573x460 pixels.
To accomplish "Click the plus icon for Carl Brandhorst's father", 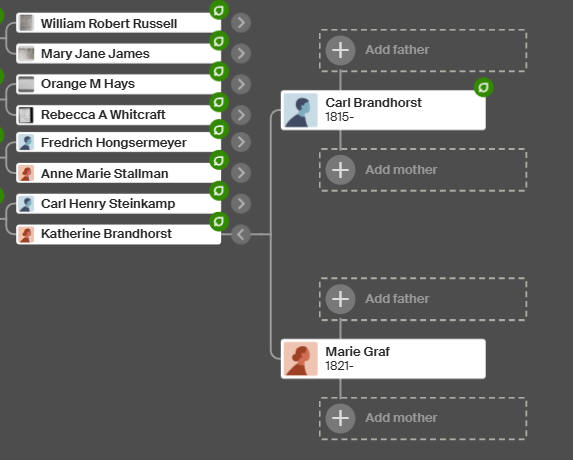I will [340, 50].
